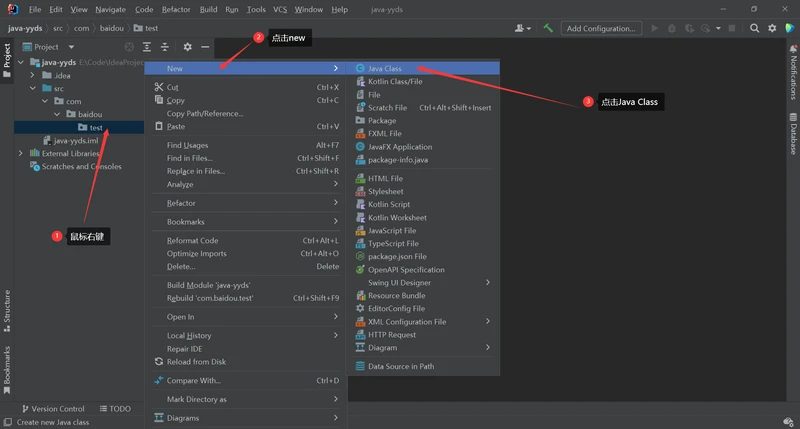Click the Add Configuration button
The height and width of the screenshot is (429, 800).
click(x=601, y=28)
